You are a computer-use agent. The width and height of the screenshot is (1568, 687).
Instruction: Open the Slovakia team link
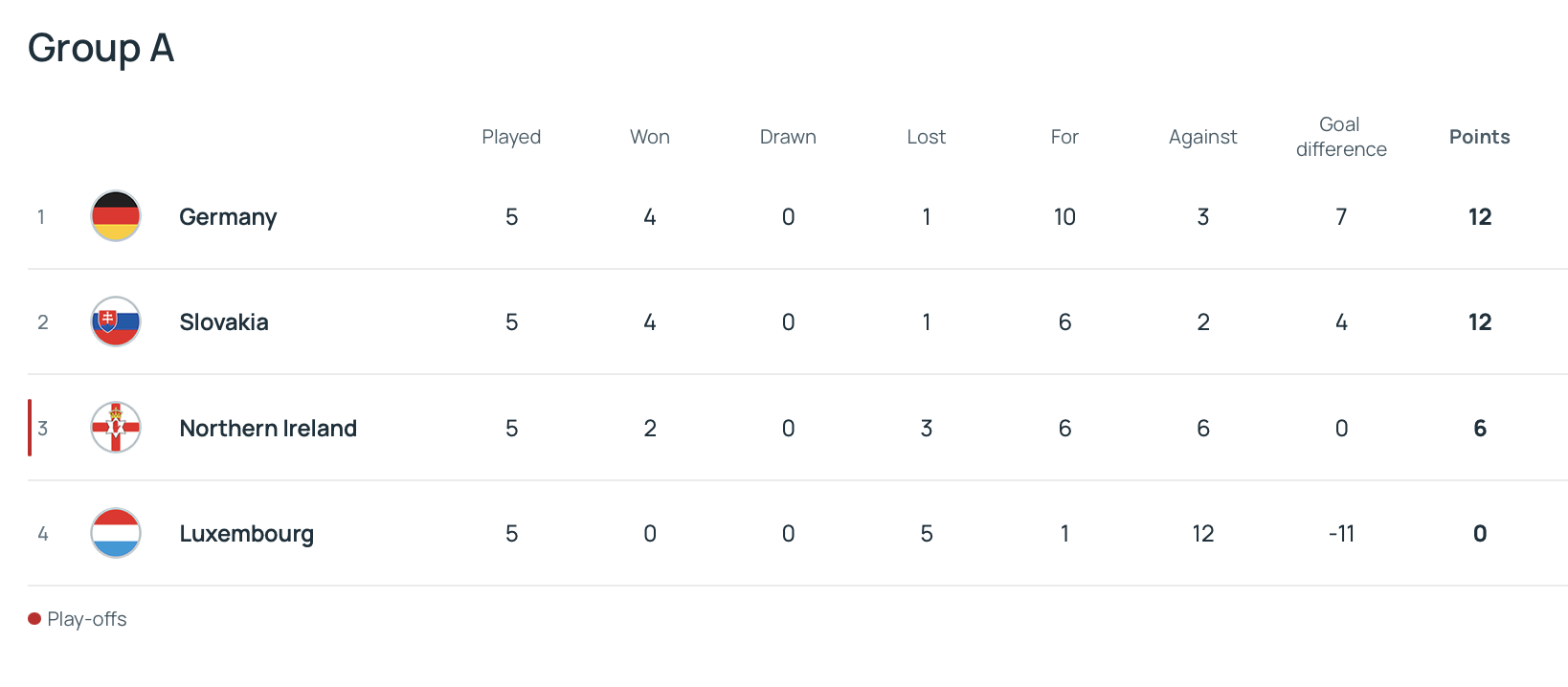point(224,322)
